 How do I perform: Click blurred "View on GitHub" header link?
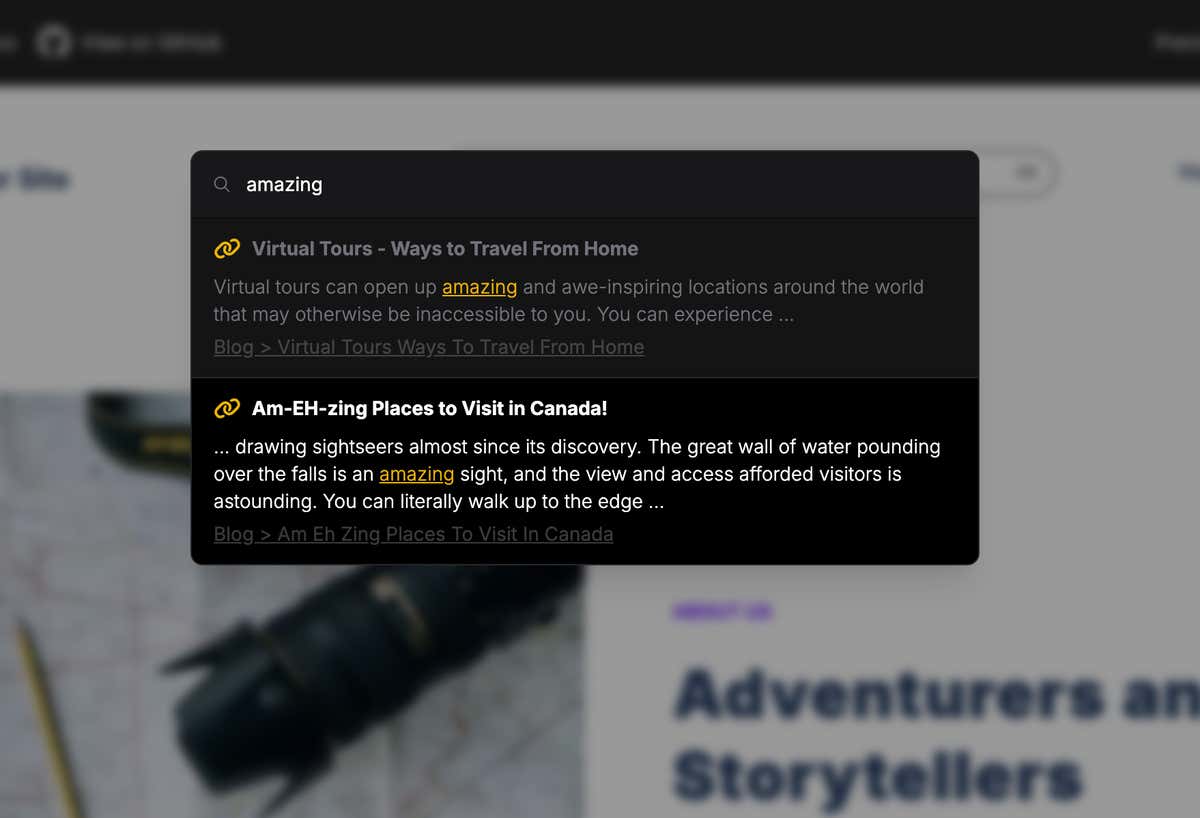coord(152,42)
